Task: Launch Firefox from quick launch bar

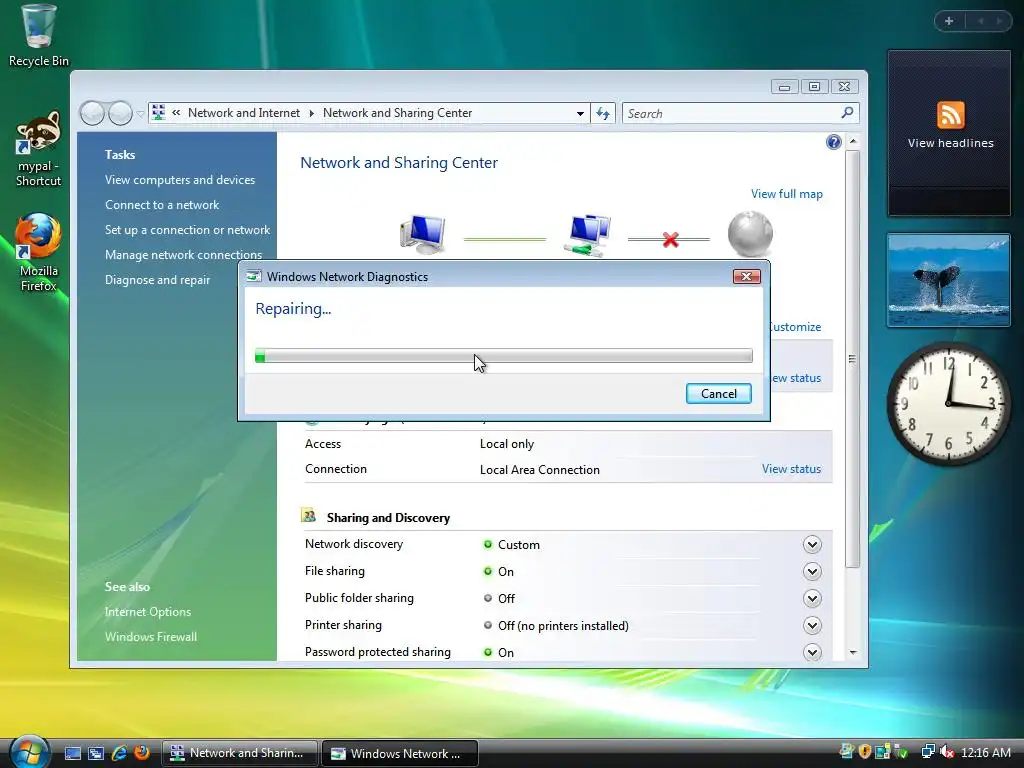Action: 142,753
